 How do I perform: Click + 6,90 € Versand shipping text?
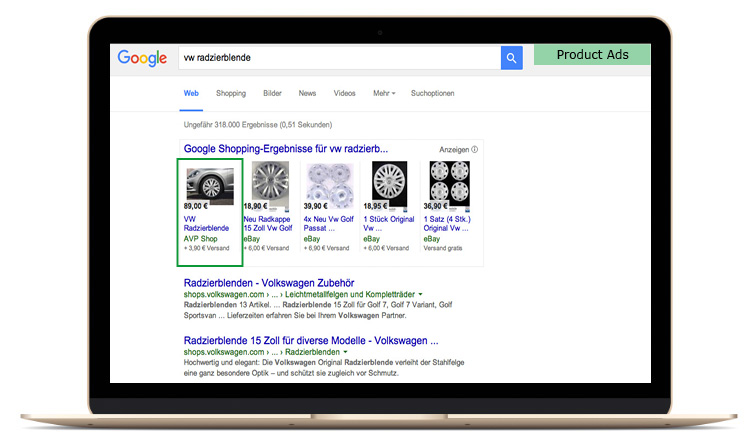pyautogui.click(x=327, y=248)
